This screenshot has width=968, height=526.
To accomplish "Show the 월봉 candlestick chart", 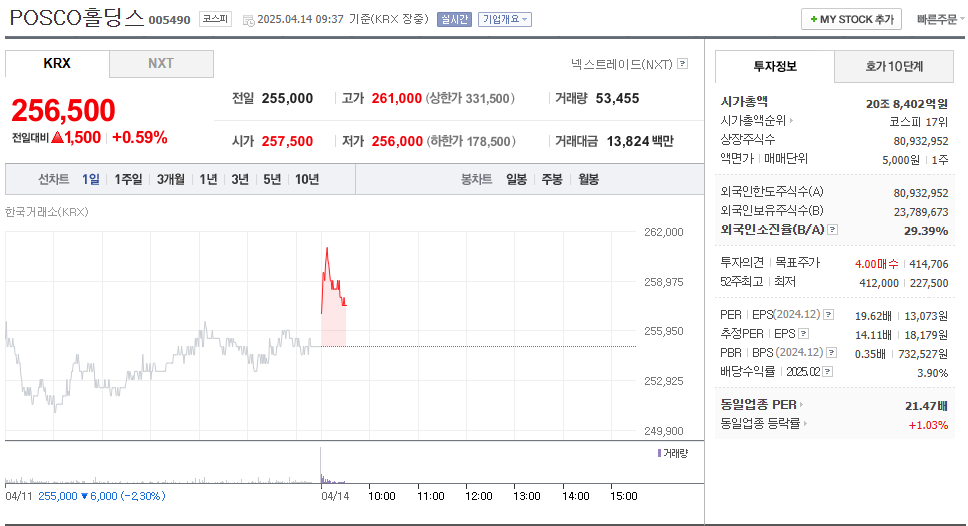I will click(x=588, y=180).
